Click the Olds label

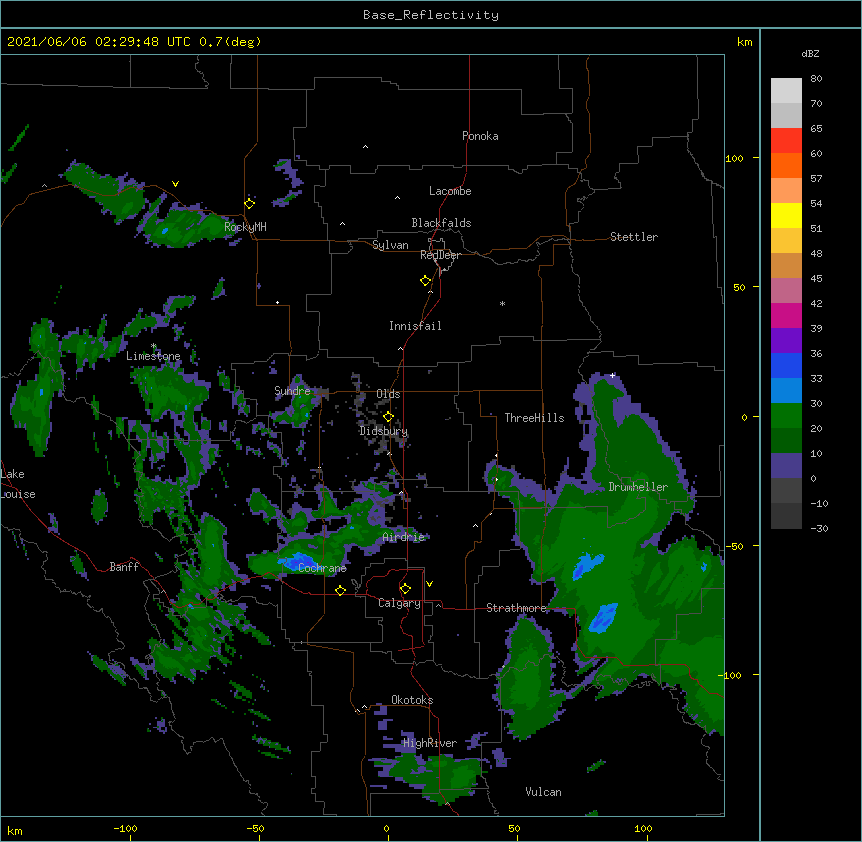388,394
